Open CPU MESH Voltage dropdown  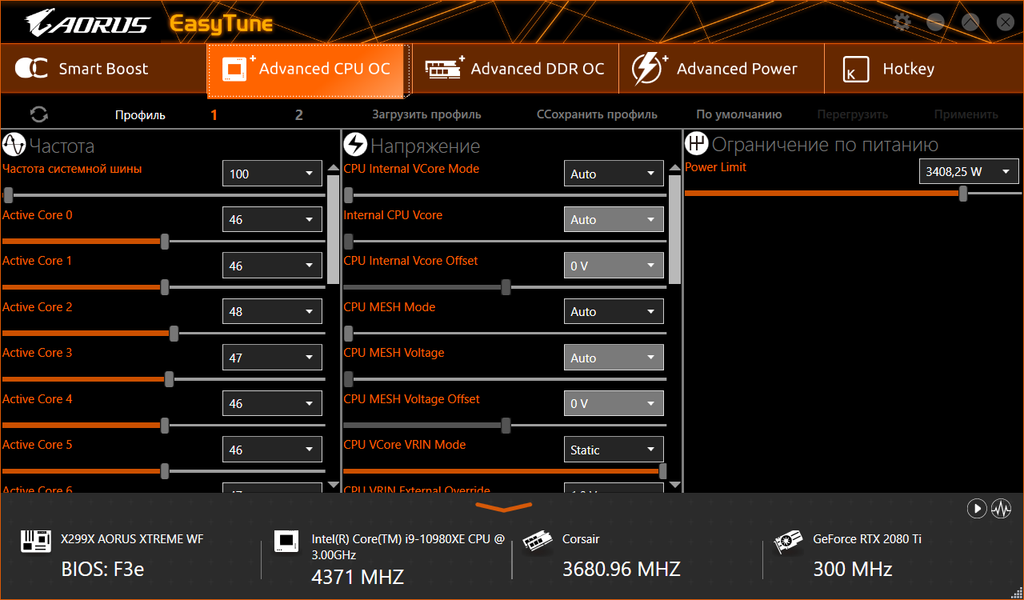(x=613, y=358)
